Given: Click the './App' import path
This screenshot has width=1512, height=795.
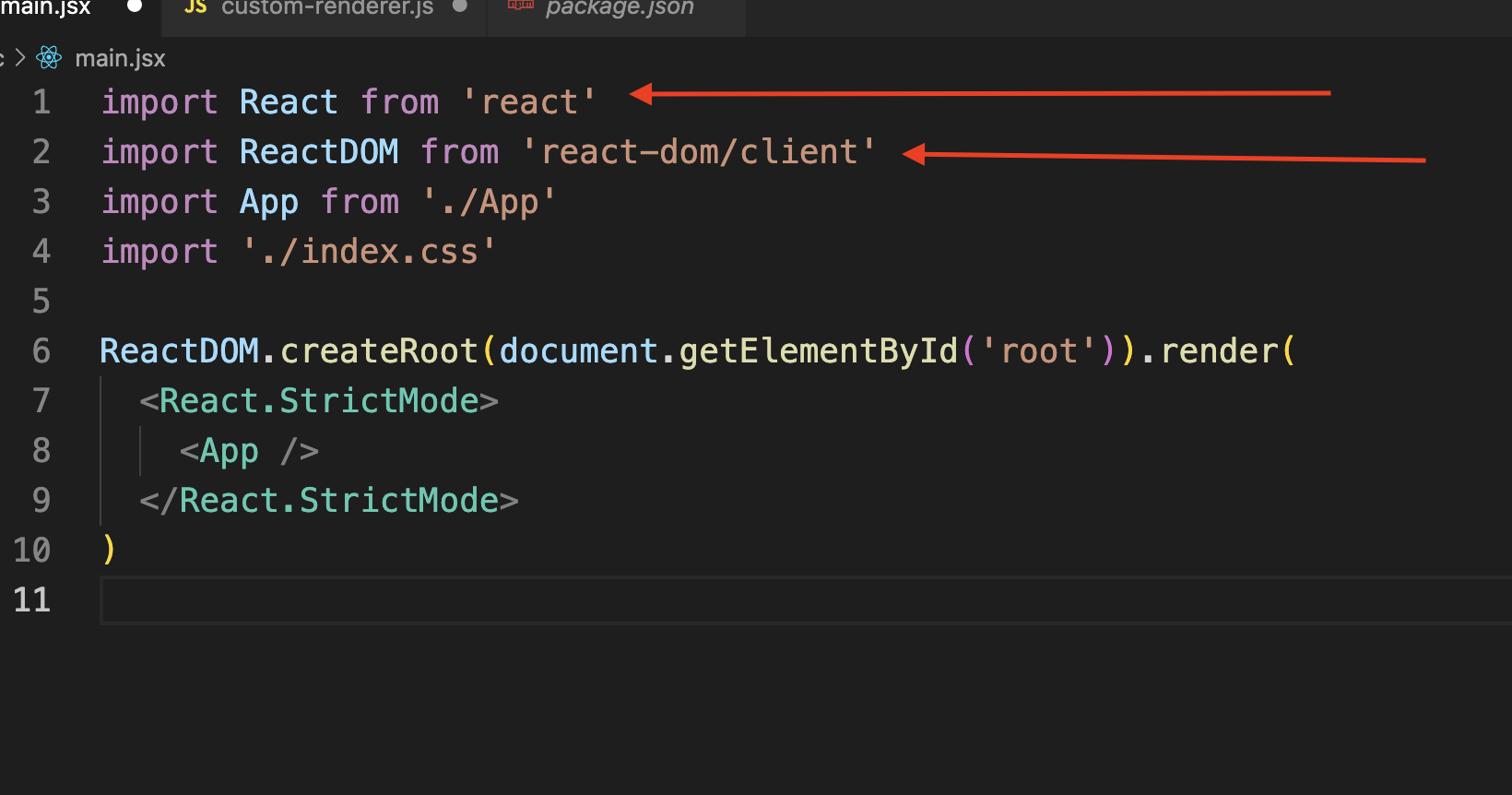Looking at the screenshot, I should 490,201.
